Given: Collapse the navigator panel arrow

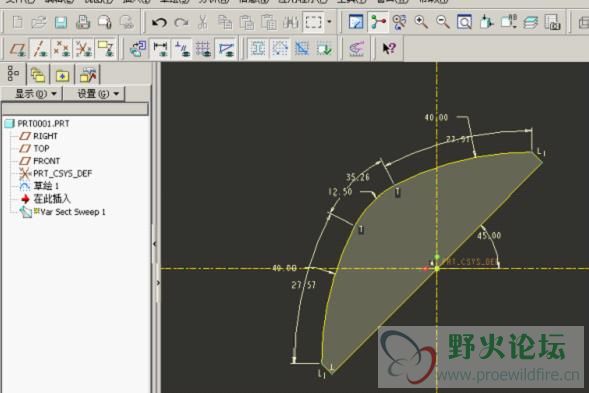Looking at the screenshot, I should tap(155, 244).
